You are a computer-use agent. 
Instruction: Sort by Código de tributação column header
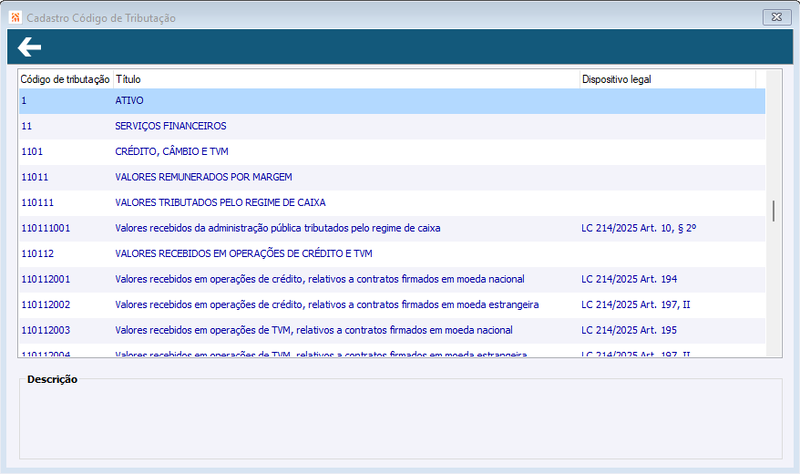point(65,79)
